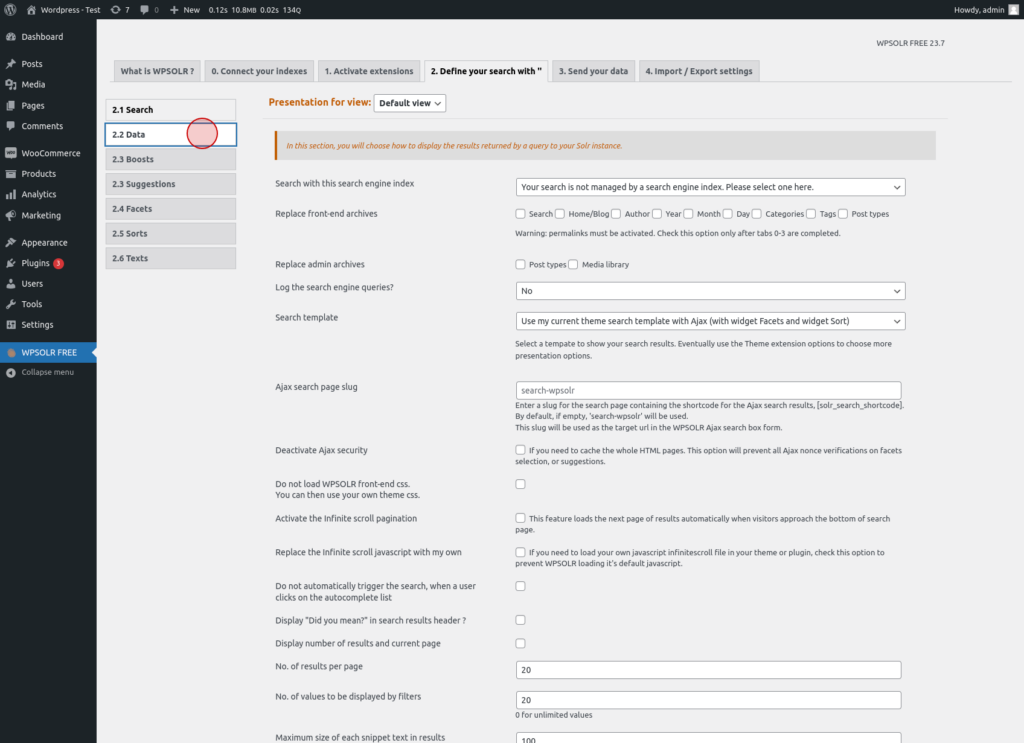
Task: Check Display number of results and current page
Action: [520, 643]
